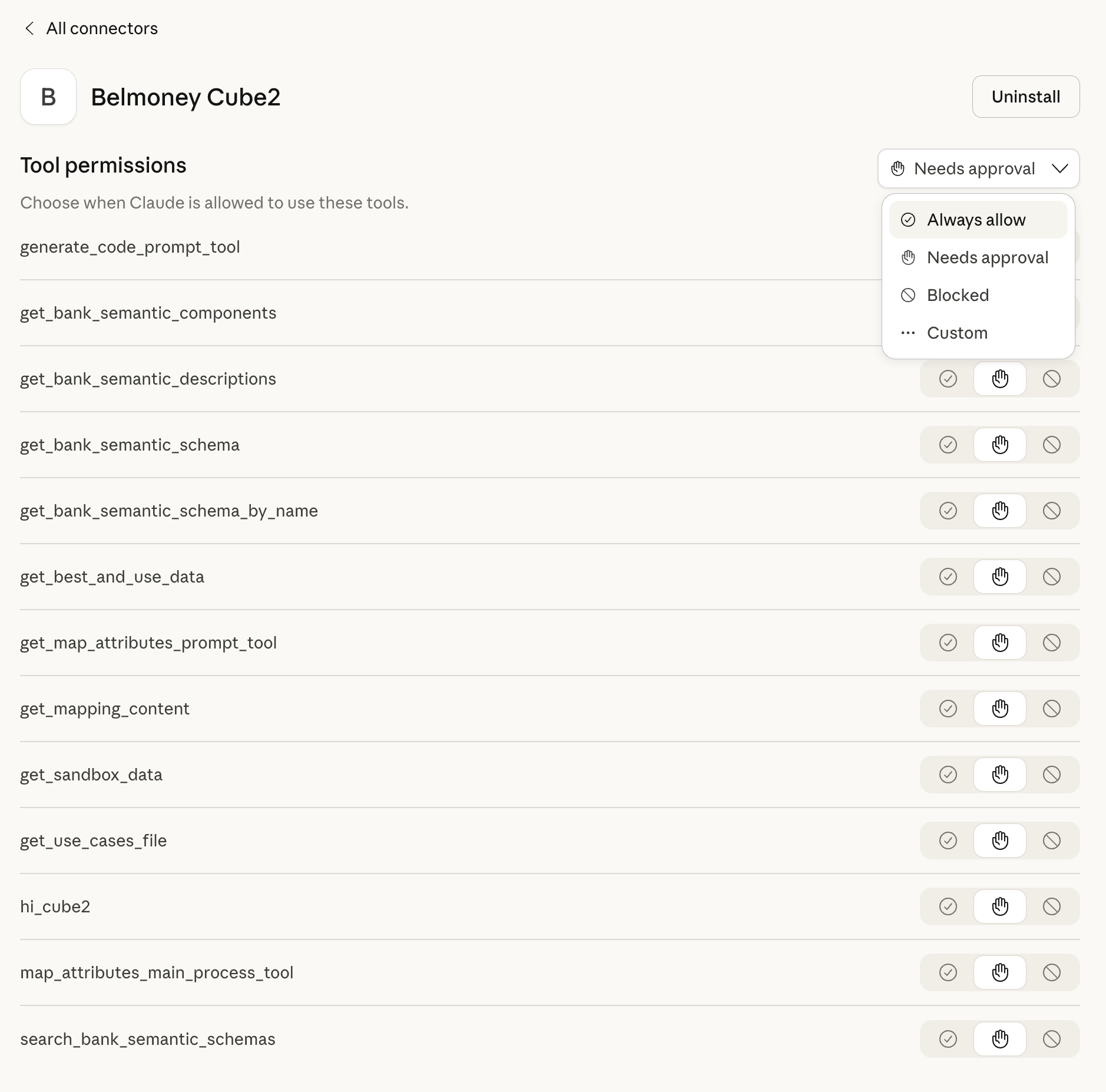This screenshot has height=1092, width=1106.
Task: Go back to All connectors
Action: (x=101, y=28)
